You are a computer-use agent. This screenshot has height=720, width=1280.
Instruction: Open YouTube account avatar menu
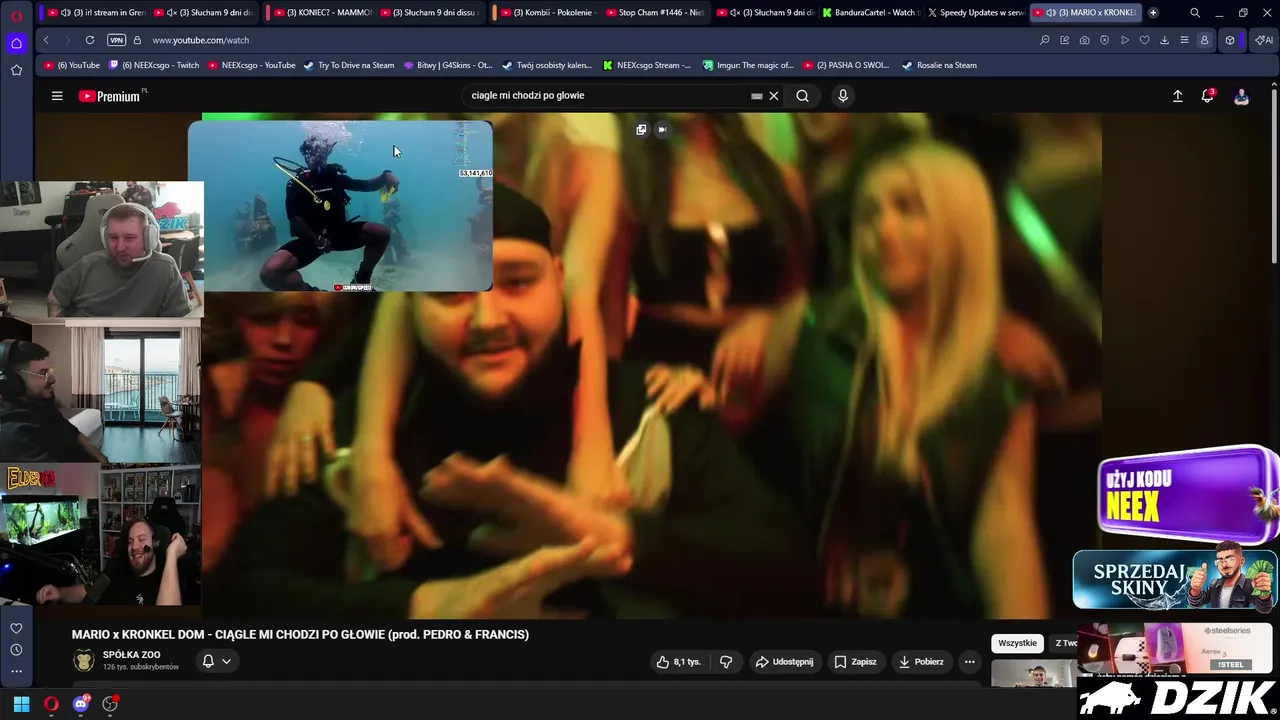click(1241, 96)
